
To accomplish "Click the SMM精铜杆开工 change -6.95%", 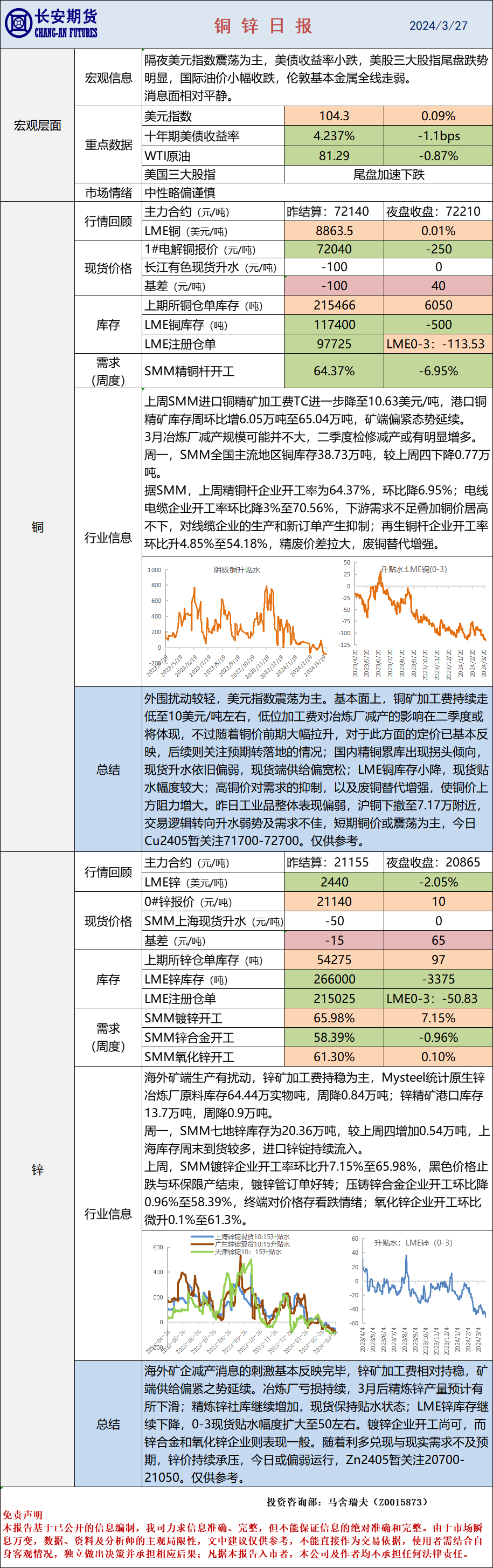I will [x=438, y=372].
